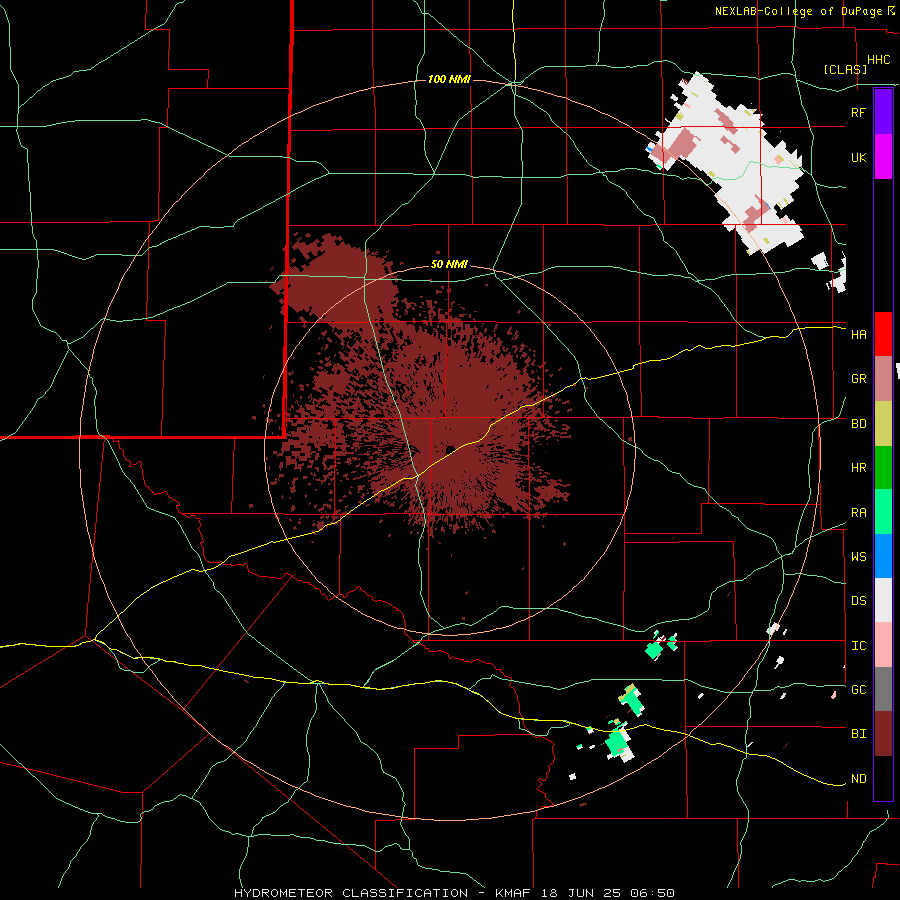Click the UK magenta legend swatch
This screenshot has height=900, width=900.
click(x=883, y=157)
